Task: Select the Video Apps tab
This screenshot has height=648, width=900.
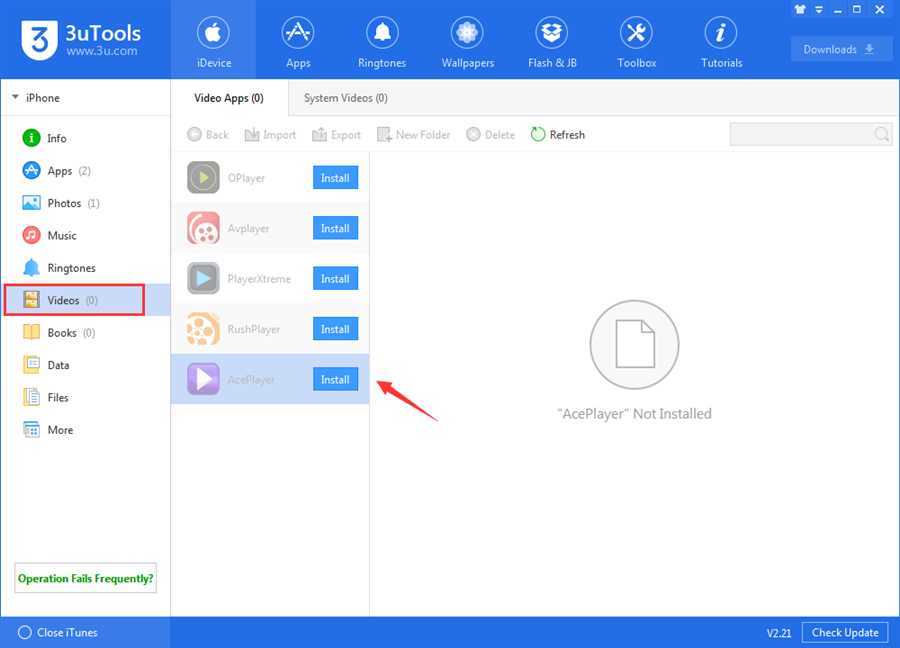Action: tap(229, 98)
